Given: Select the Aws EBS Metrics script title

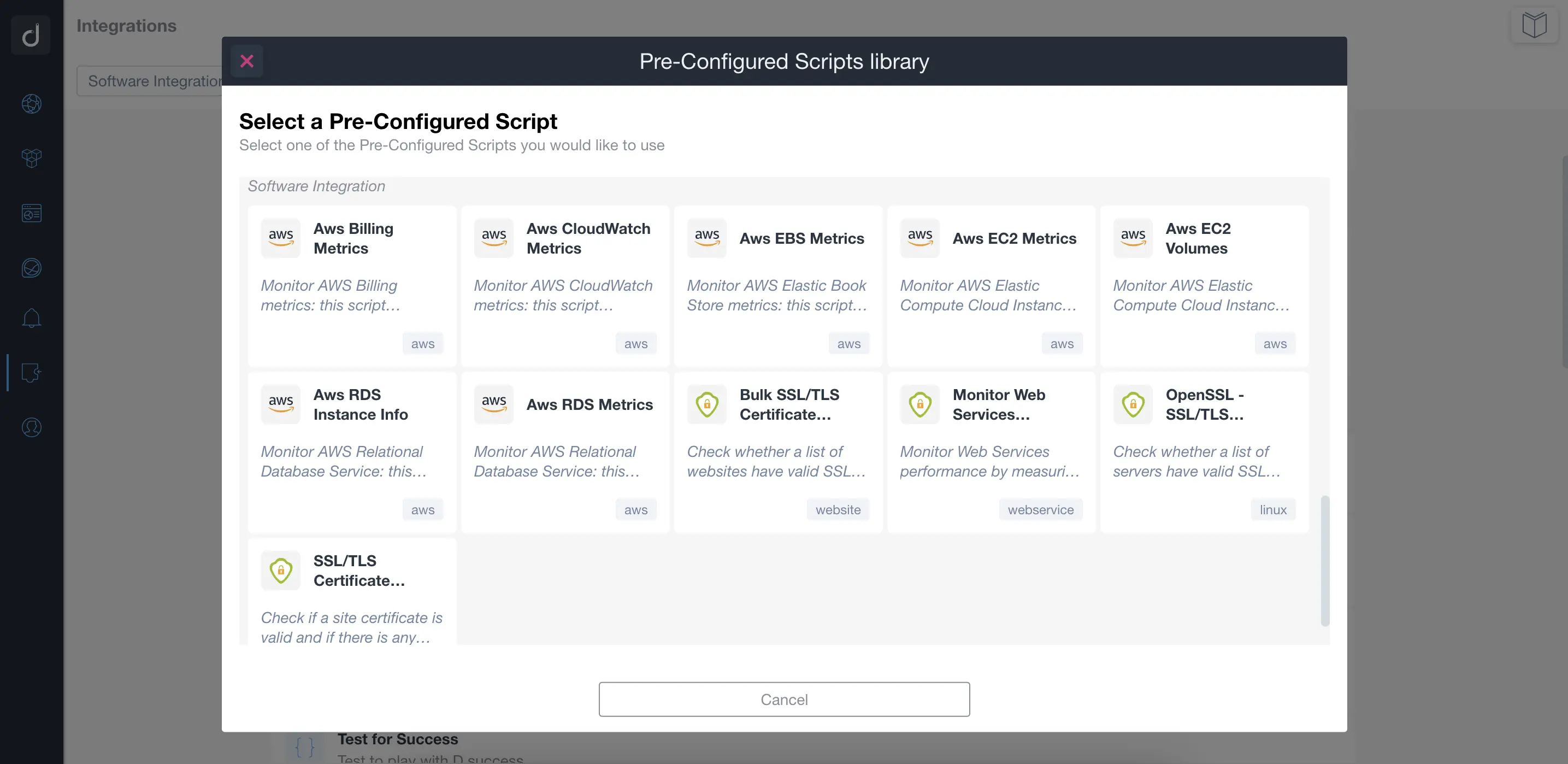Looking at the screenshot, I should 801,238.
